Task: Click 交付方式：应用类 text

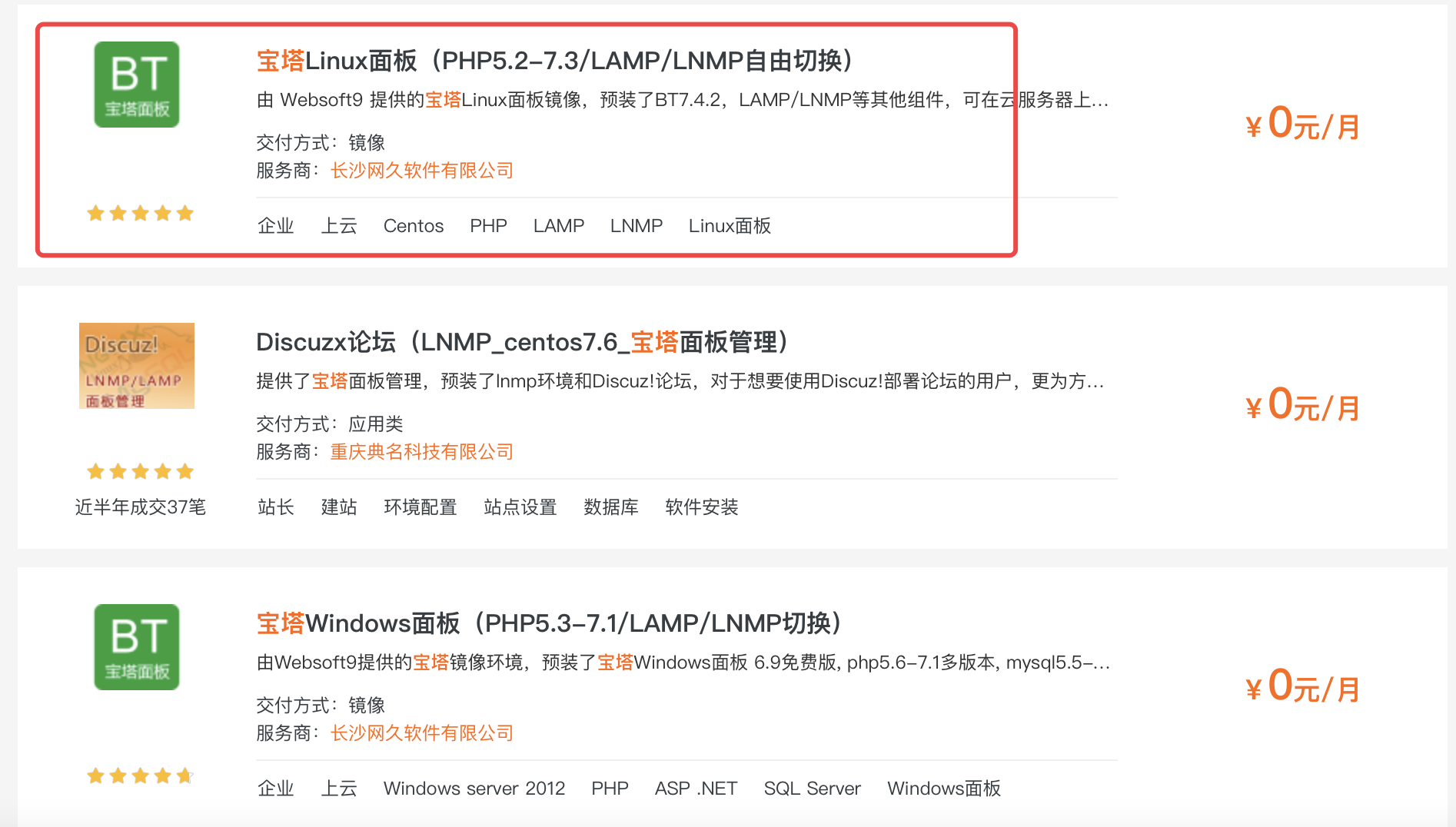Action: [330, 424]
